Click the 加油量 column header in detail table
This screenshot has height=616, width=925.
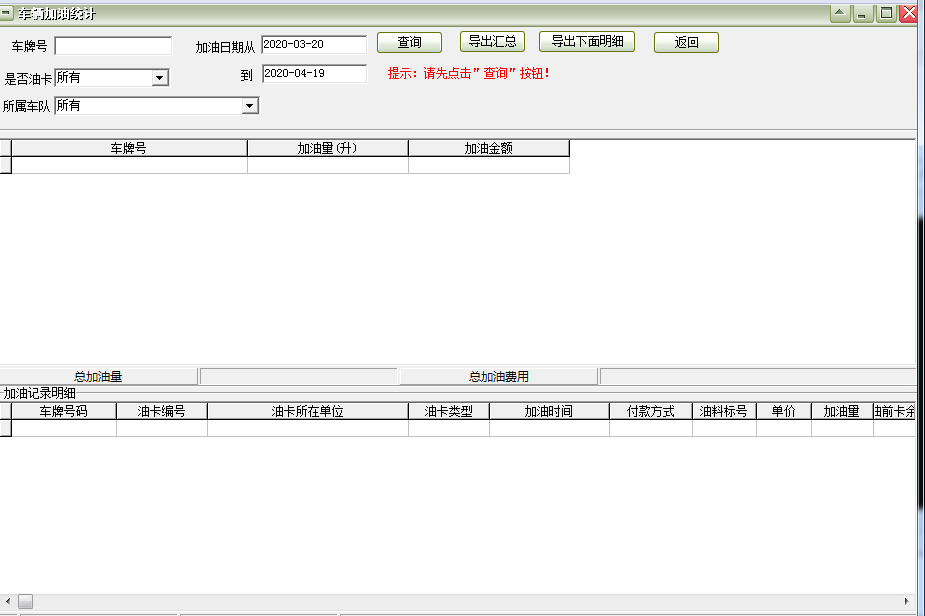point(842,411)
